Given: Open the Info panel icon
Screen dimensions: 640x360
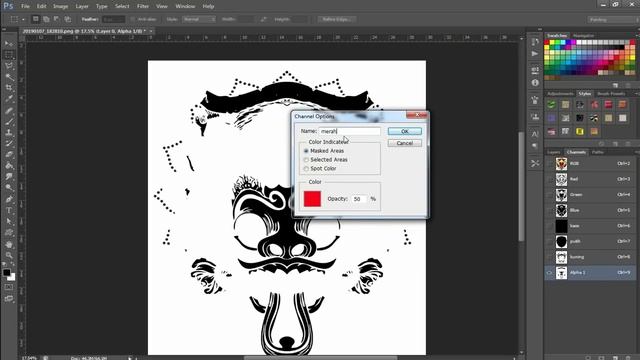Looking at the screenshot, I should 535,82.
